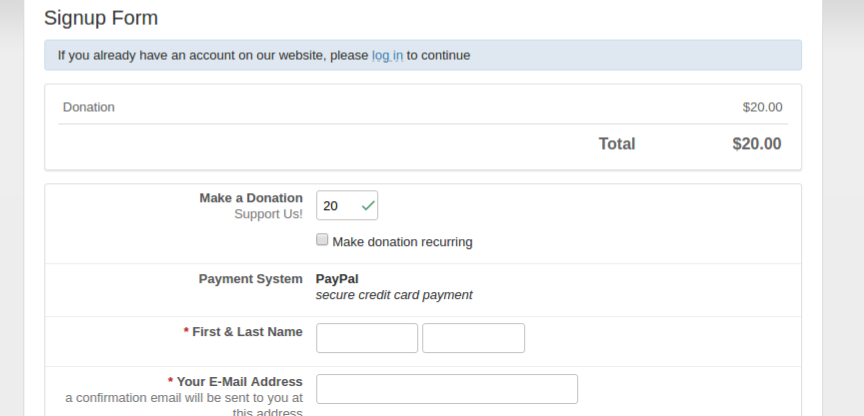Click the First Name input box

(x=367, y=338)
